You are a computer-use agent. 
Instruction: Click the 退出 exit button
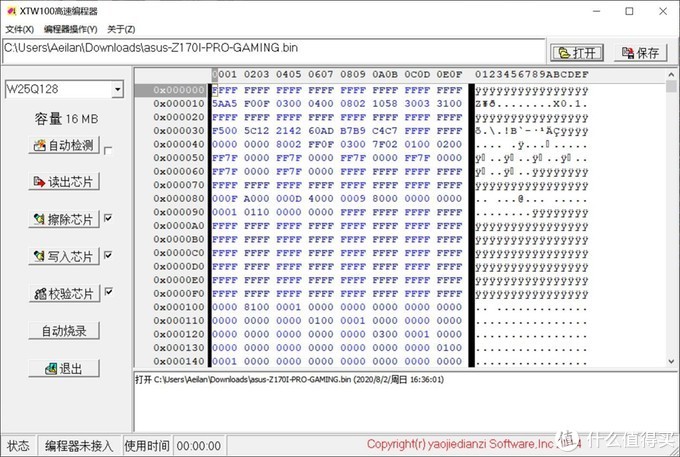point(64,369)
